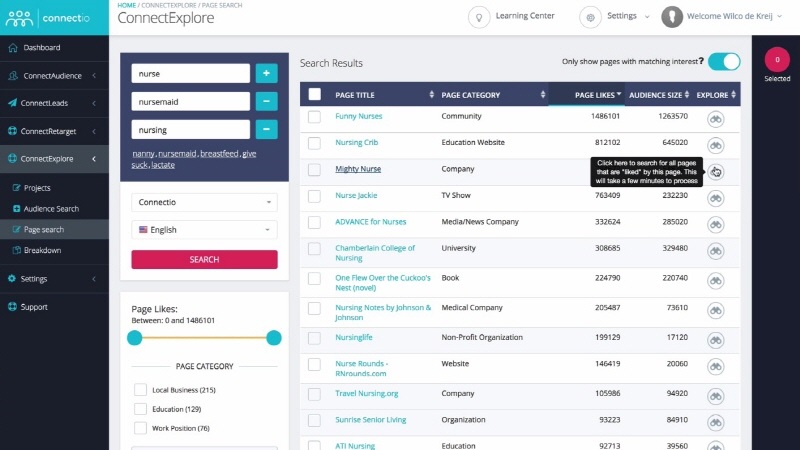Image resolution: width=800 pixels, height=450 pixels.
Task: Add a keyword with the plus button
Action: 266,73
